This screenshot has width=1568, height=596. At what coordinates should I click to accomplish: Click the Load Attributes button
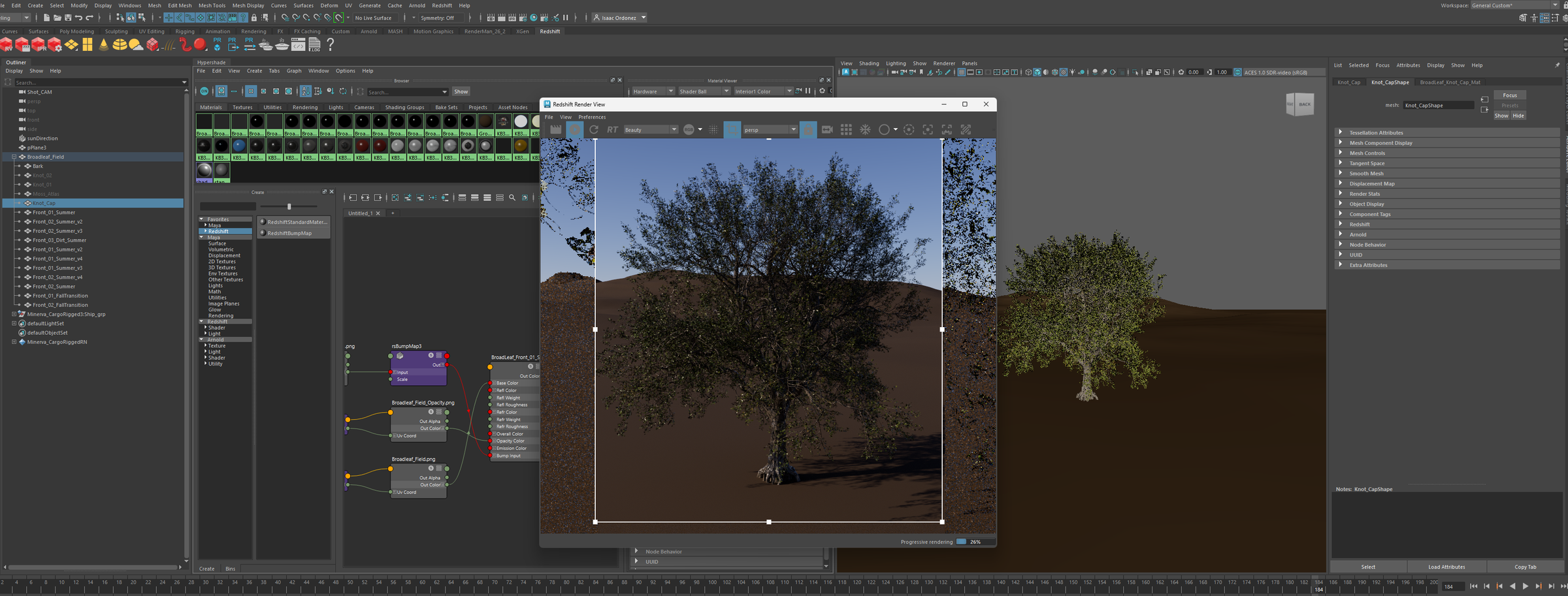point(1446,567)
